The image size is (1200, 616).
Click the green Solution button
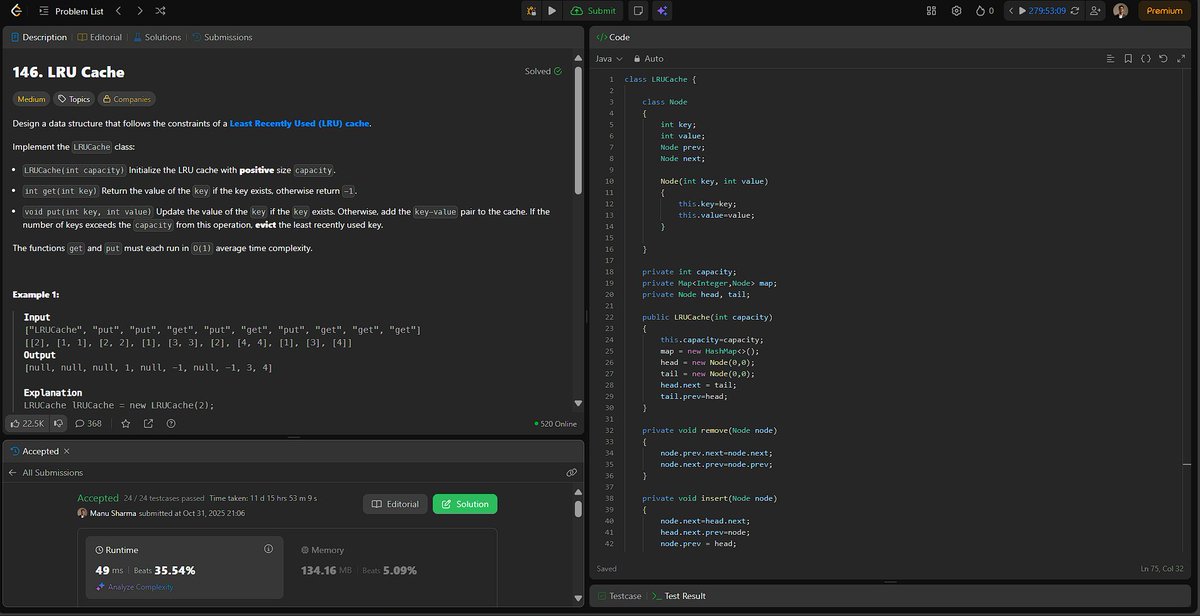coord(465,504)
